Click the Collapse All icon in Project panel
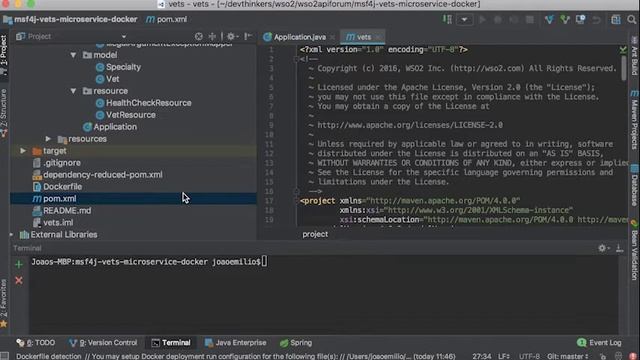 click(x=212, y=36)
